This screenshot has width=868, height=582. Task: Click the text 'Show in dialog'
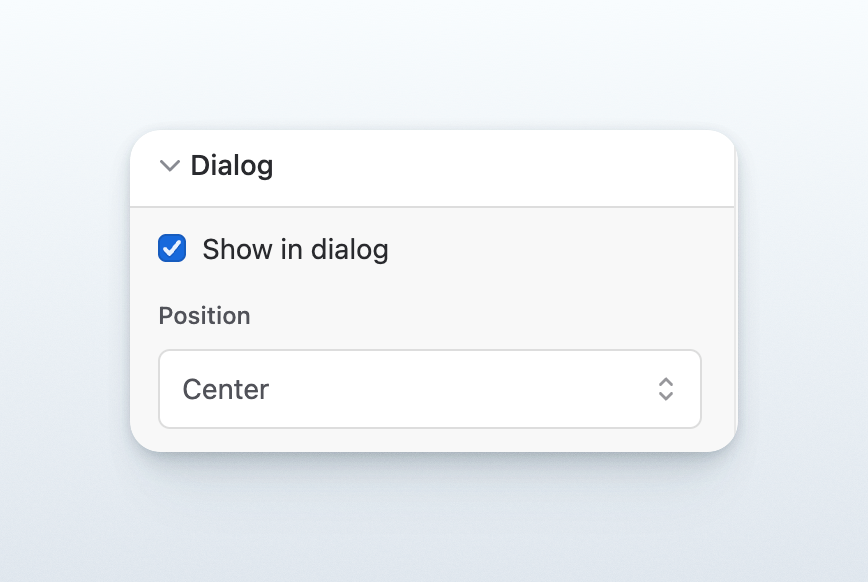pyautogui.click(x=295, y=249)
